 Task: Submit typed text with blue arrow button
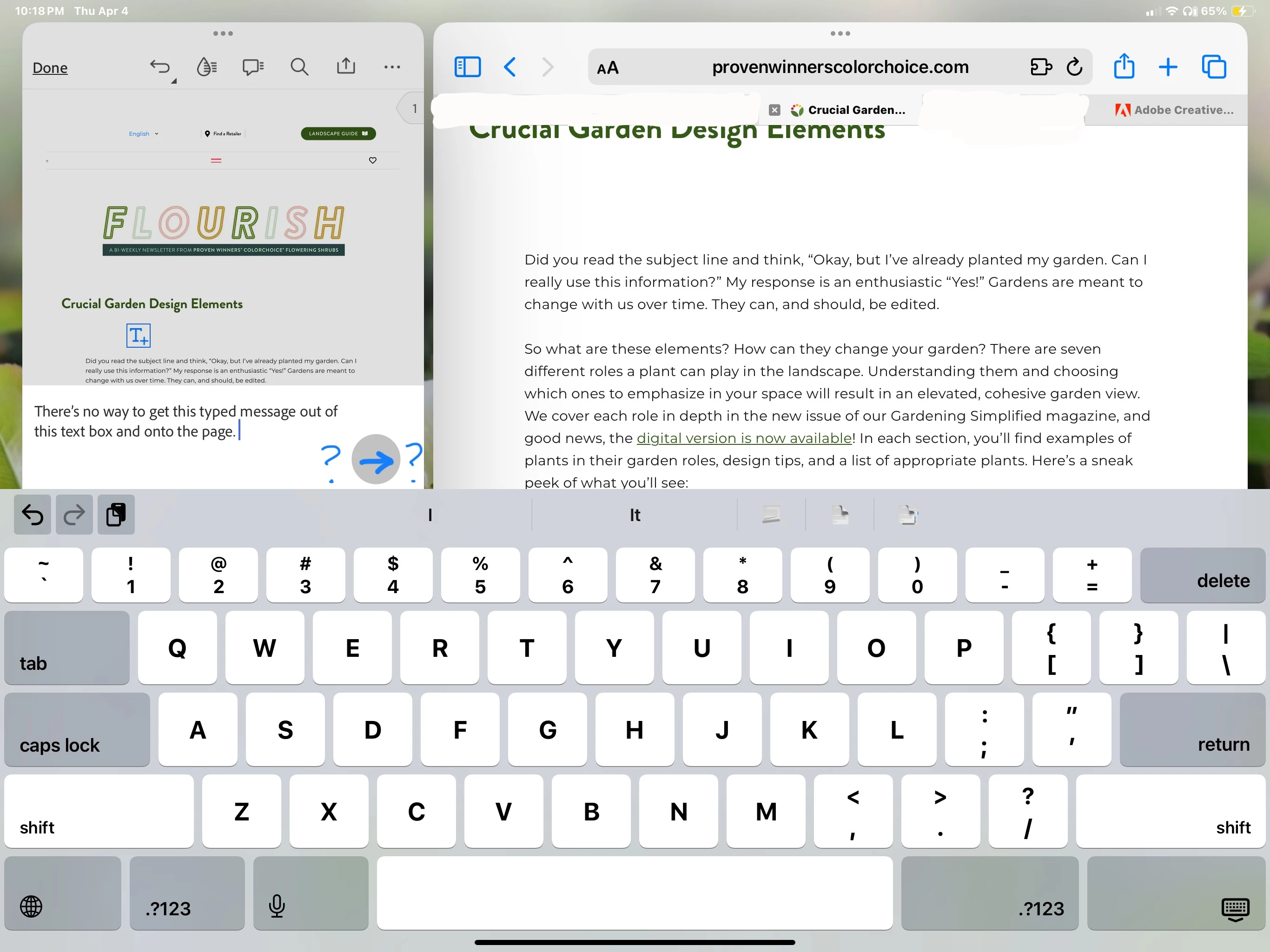[376, 459]
